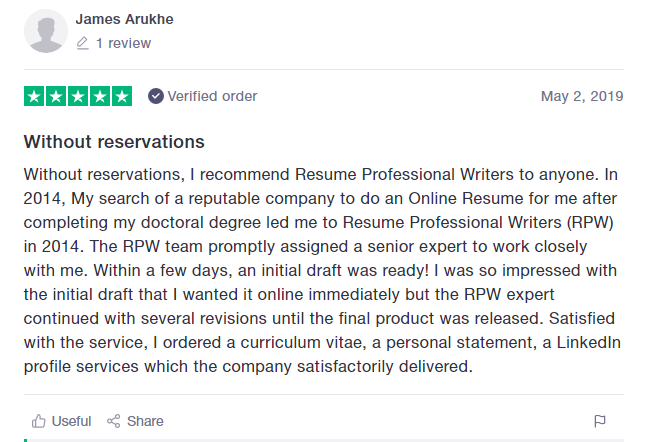Image resolution: width=647 pixels, height=442 pixels.
Task: Click the "Verified order" label
Action: pos(212,97)
